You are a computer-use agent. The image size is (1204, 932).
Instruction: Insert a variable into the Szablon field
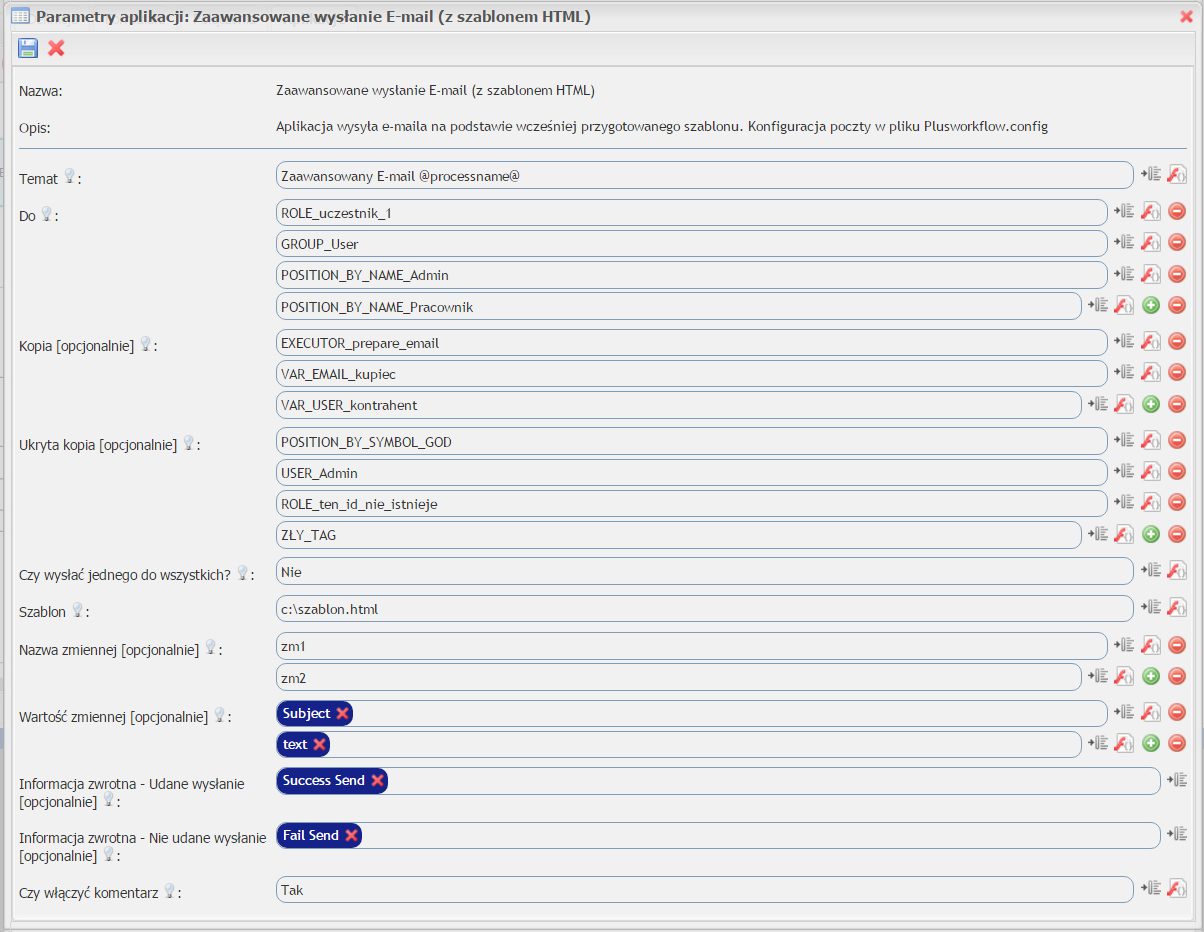click(1151, 607)
